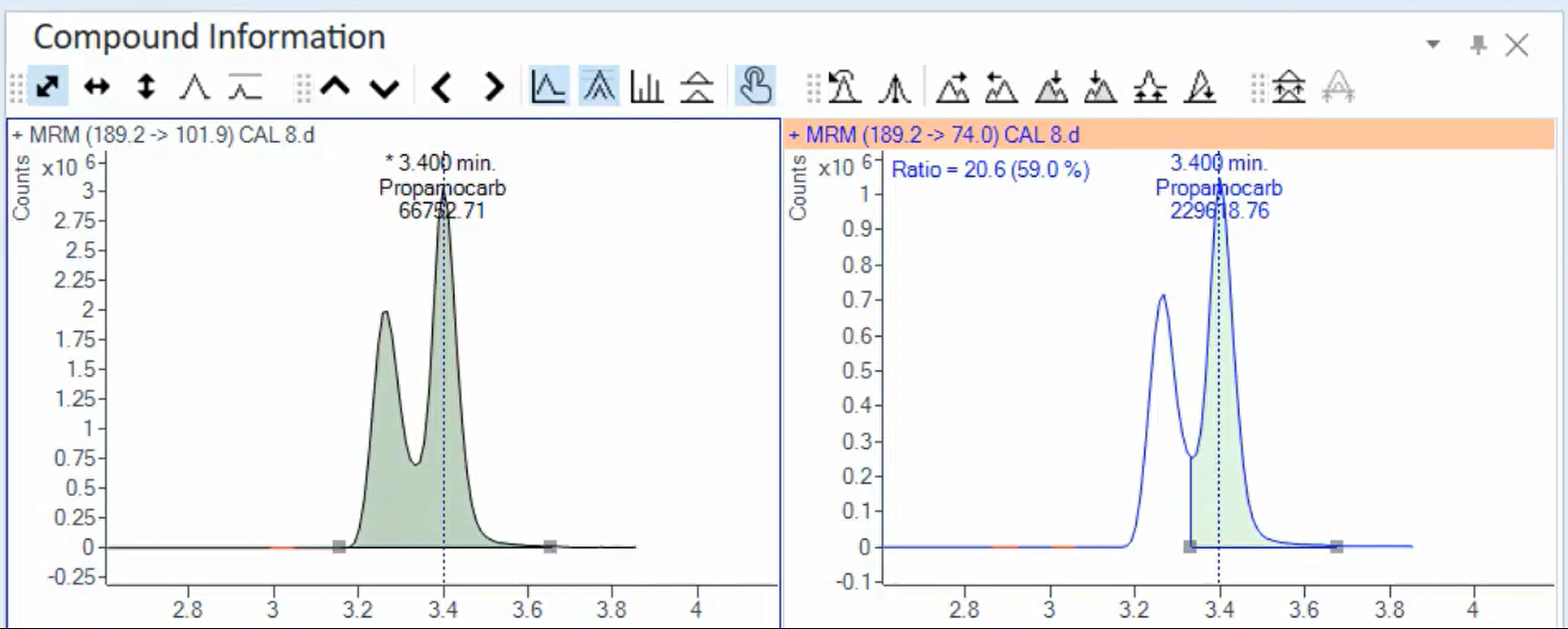
Task: Click the peak with baseline lines icon
Action: click(245, 86)
